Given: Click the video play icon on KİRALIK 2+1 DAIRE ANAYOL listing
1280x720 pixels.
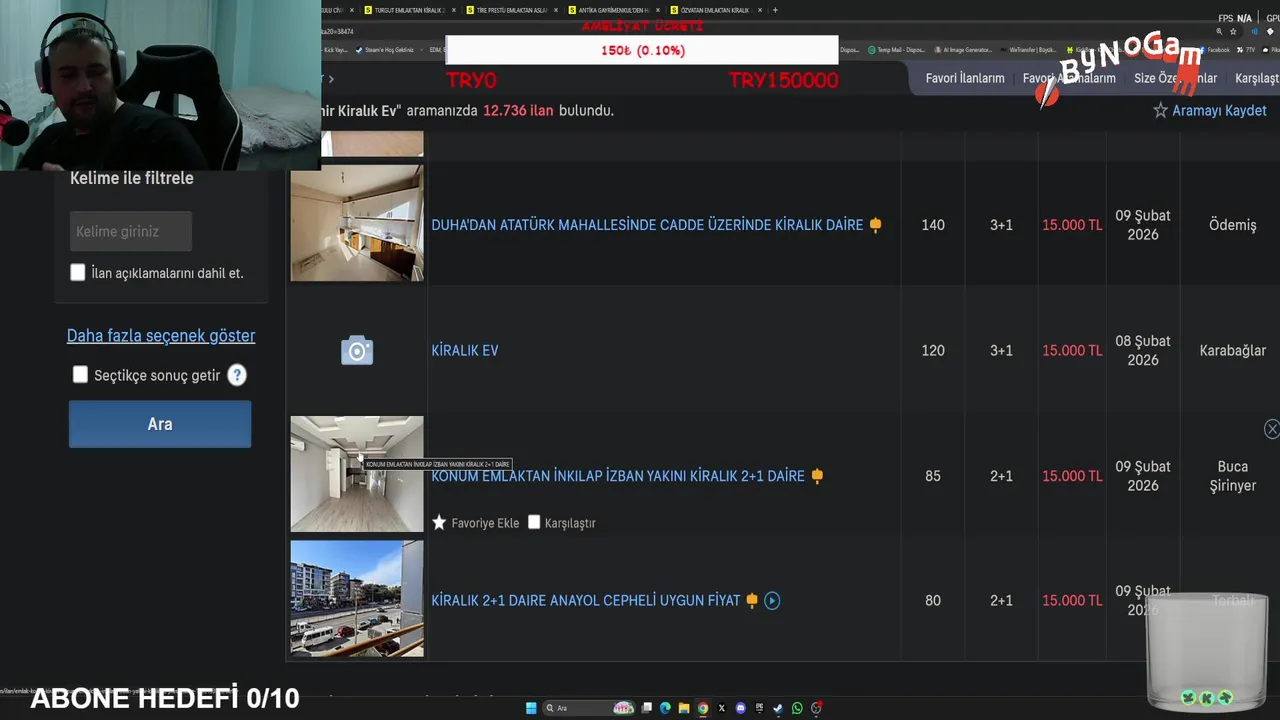Looking at the screenshot, I should 772,600.
